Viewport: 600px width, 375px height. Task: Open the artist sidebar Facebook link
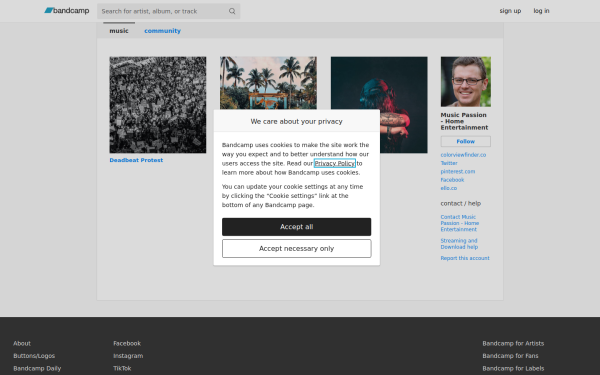452,179
